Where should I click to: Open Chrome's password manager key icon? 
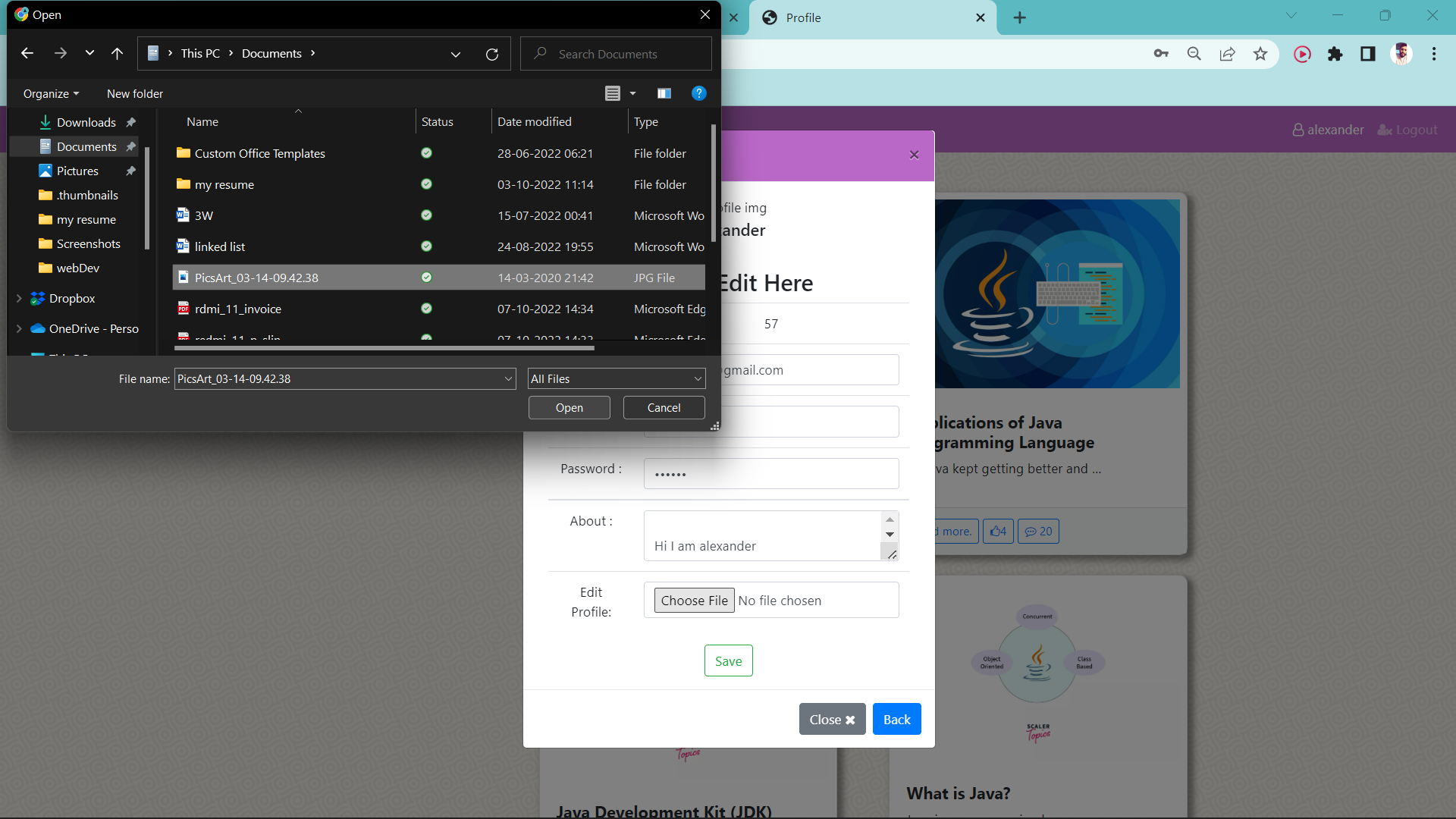coord(1160,54)
